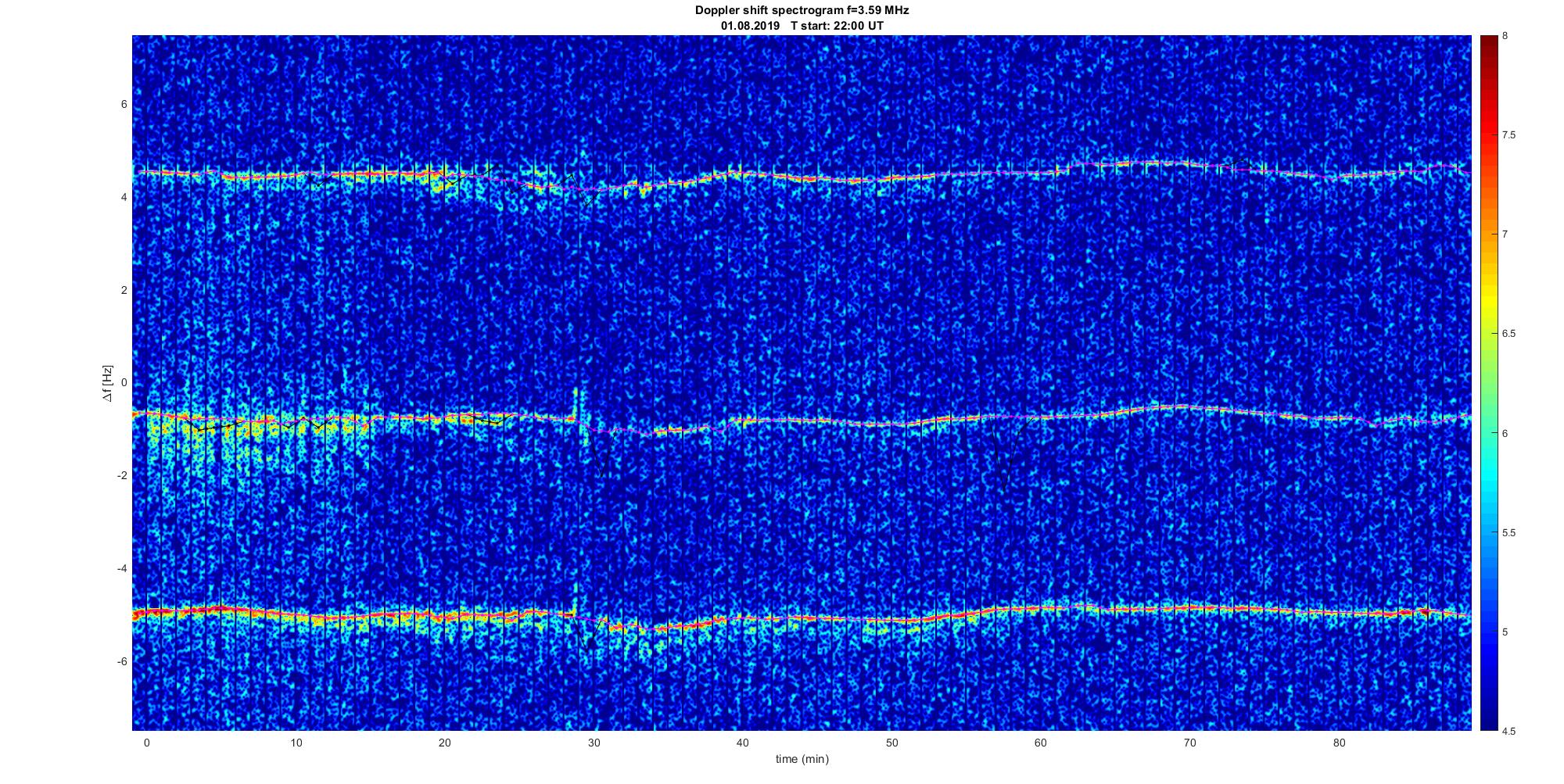1564x784 pixels.
Task: Click the y-axis tick label '-6'
Action: [x=122, y=661]
